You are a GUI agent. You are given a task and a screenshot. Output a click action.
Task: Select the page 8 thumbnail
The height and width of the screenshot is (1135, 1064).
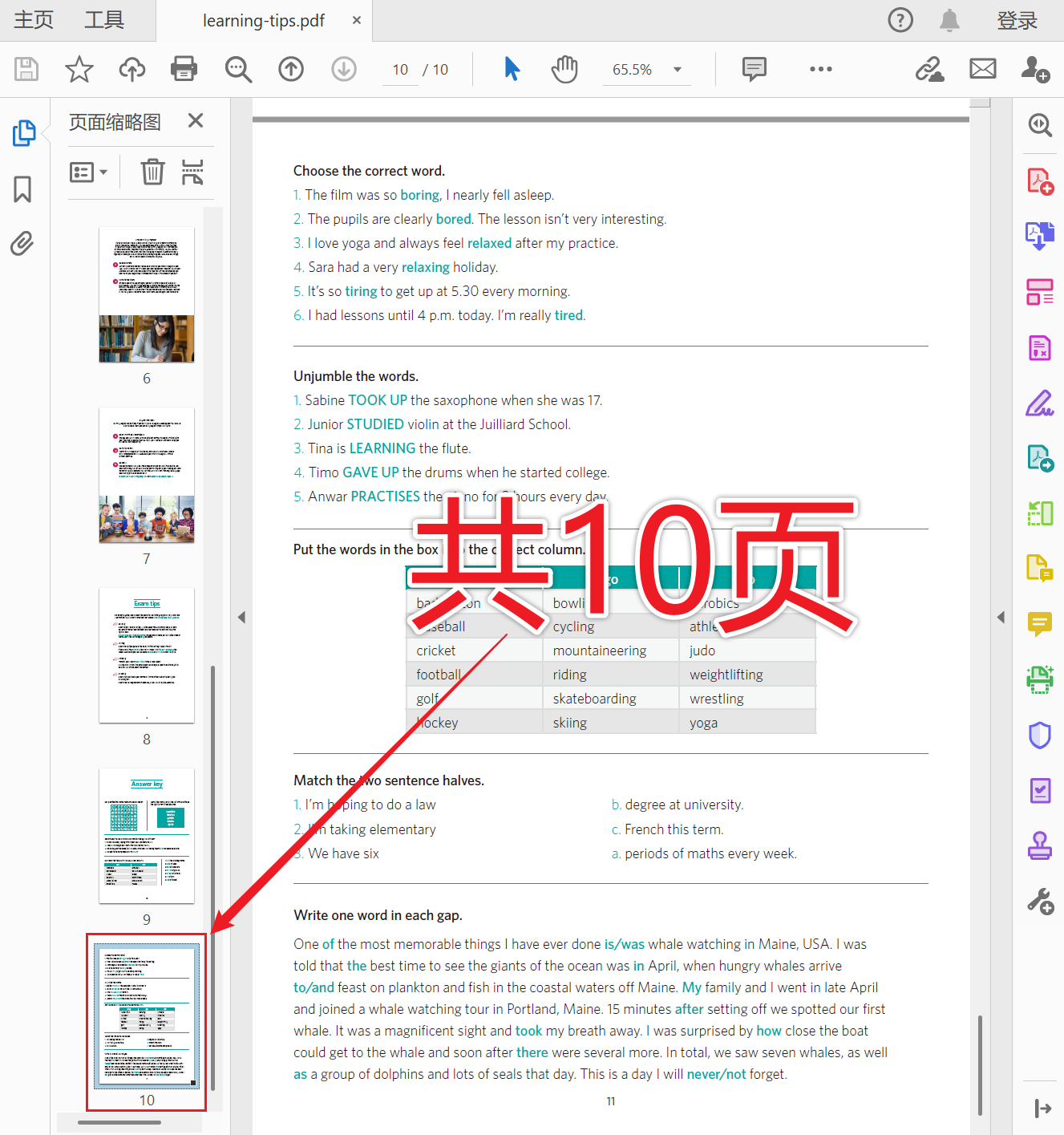point(146,655)
